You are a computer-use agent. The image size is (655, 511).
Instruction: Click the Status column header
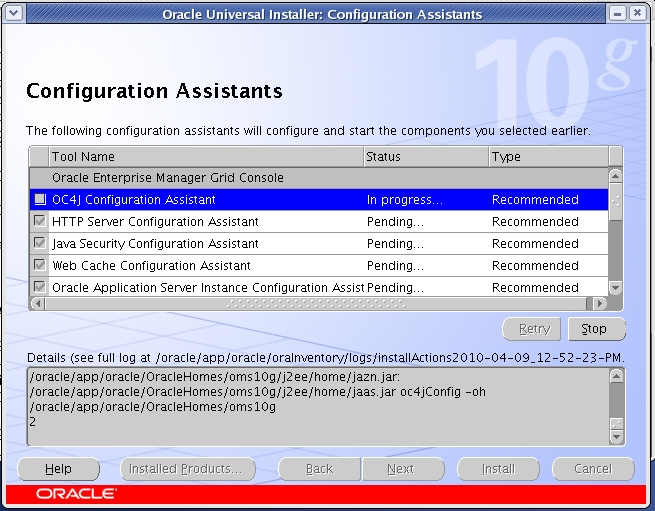coord(426,157)
